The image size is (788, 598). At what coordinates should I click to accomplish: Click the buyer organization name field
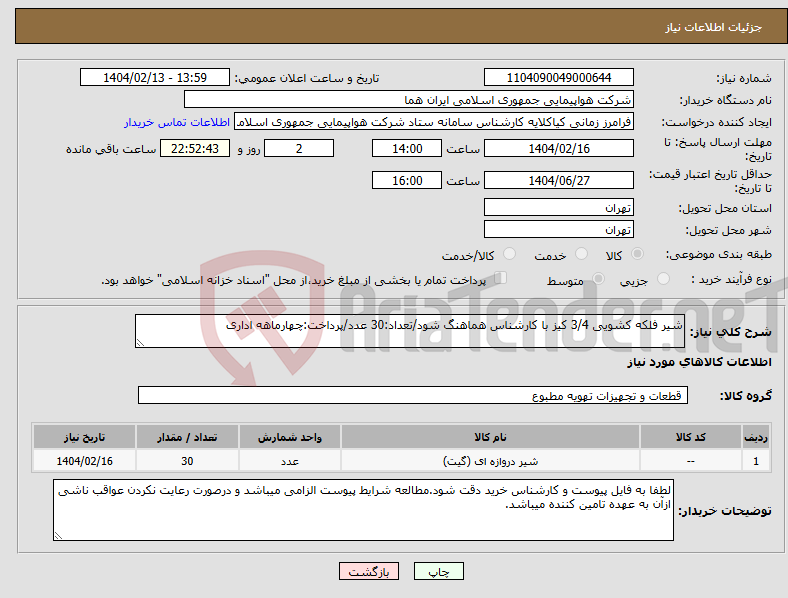(x=409, y=99)
